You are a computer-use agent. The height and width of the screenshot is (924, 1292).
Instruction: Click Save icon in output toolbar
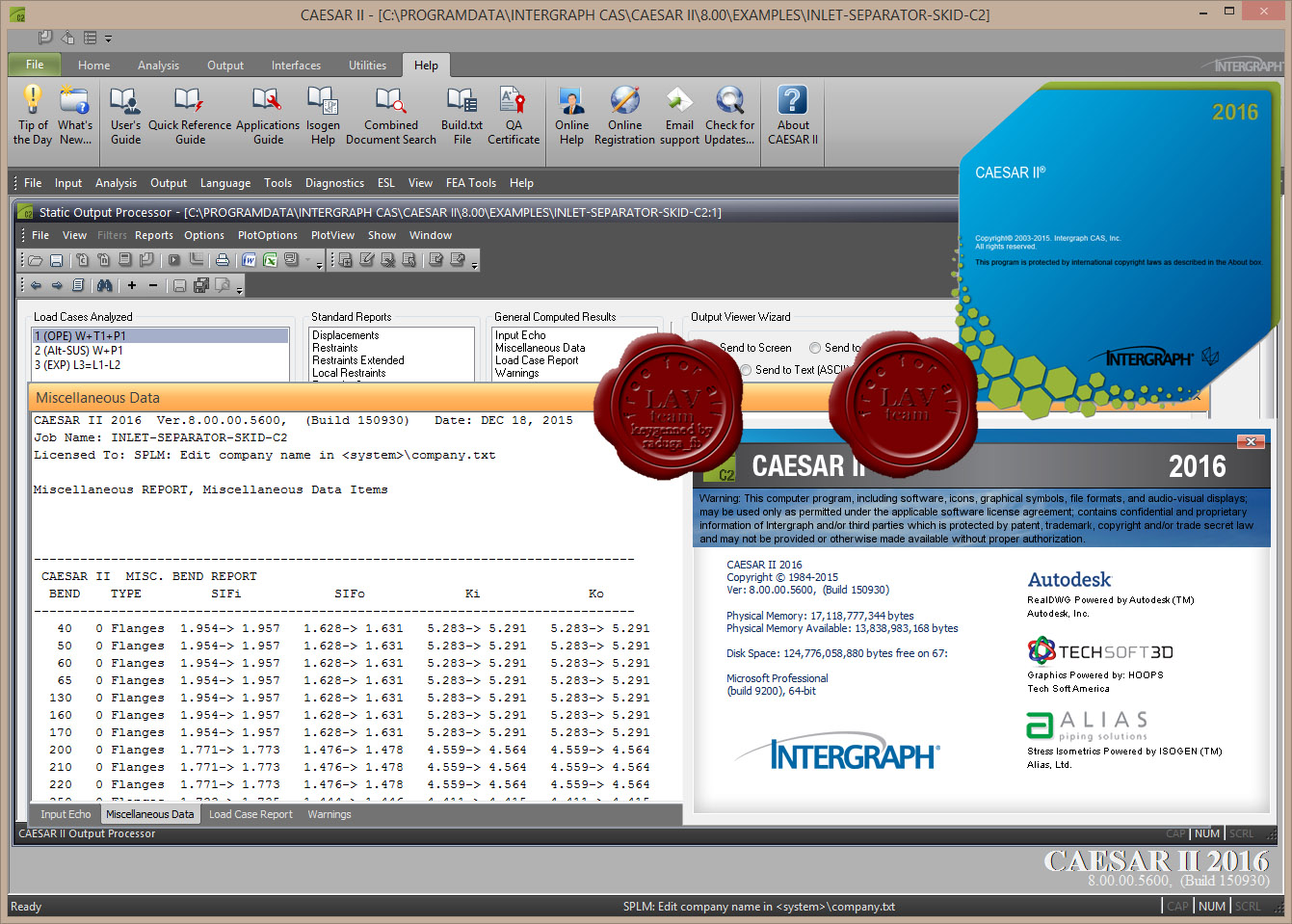tap(56, 260)
